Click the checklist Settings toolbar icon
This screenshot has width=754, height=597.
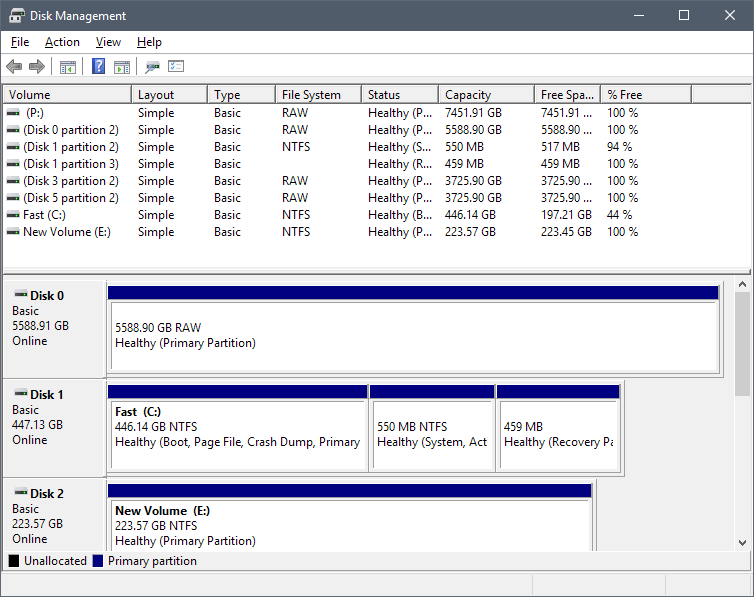pos(177,67)
